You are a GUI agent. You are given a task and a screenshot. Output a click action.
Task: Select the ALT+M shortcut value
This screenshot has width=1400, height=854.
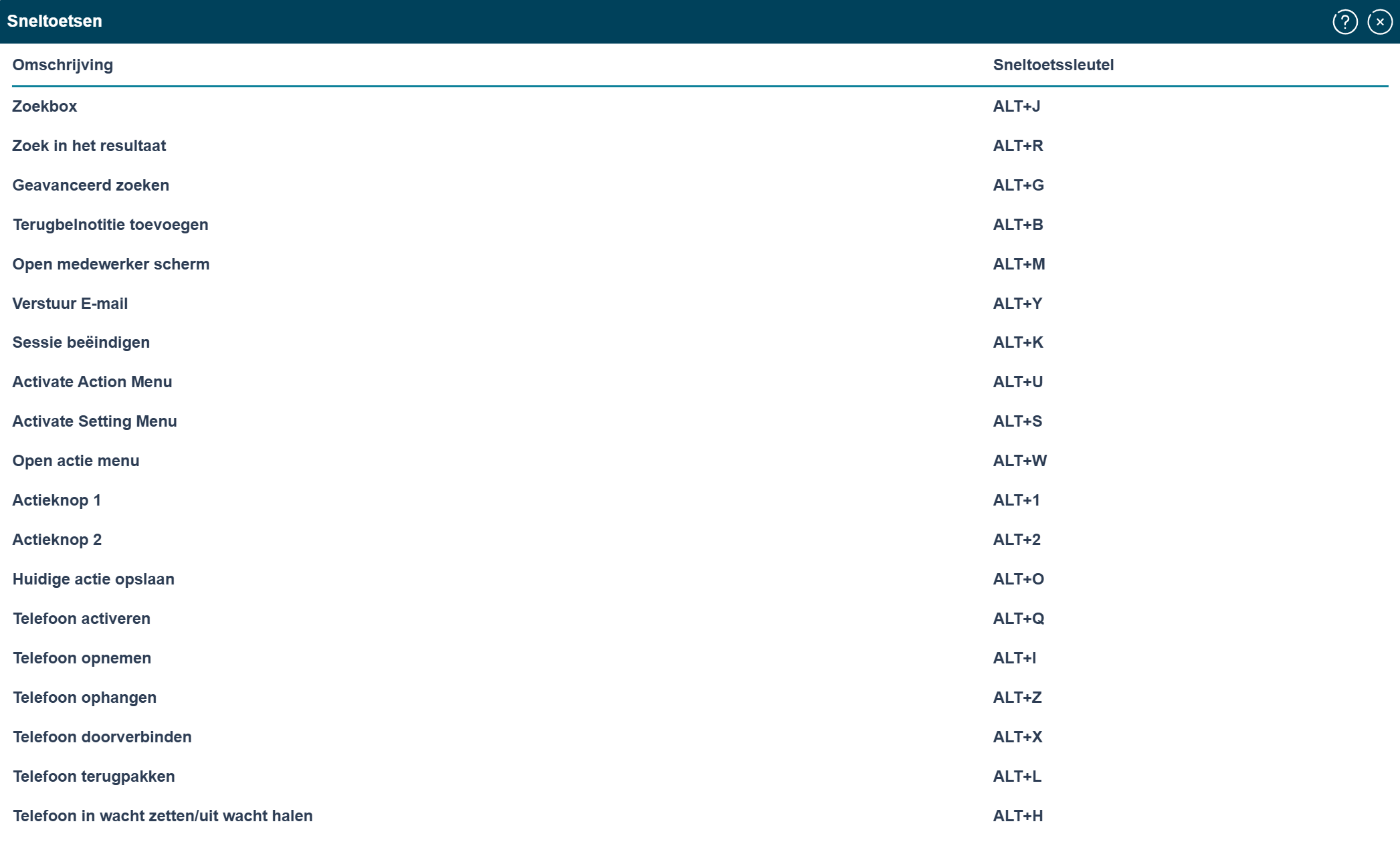1019,264
